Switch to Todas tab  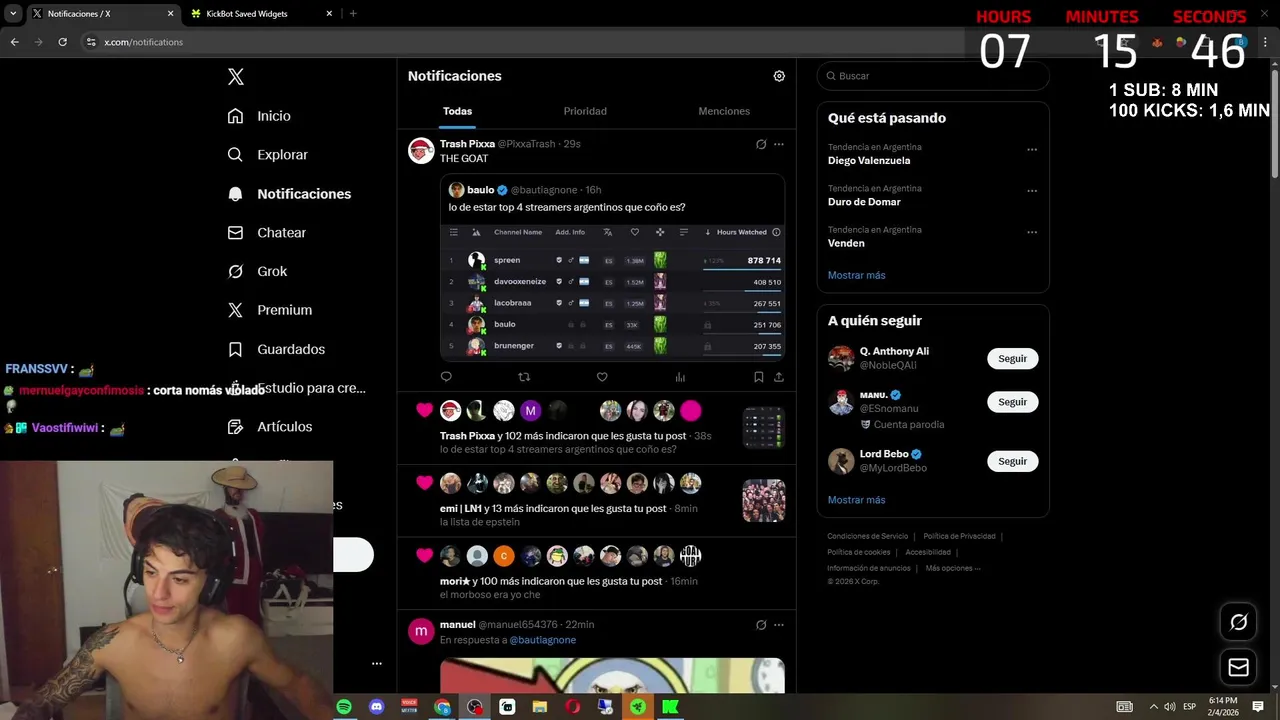[457, 111]
